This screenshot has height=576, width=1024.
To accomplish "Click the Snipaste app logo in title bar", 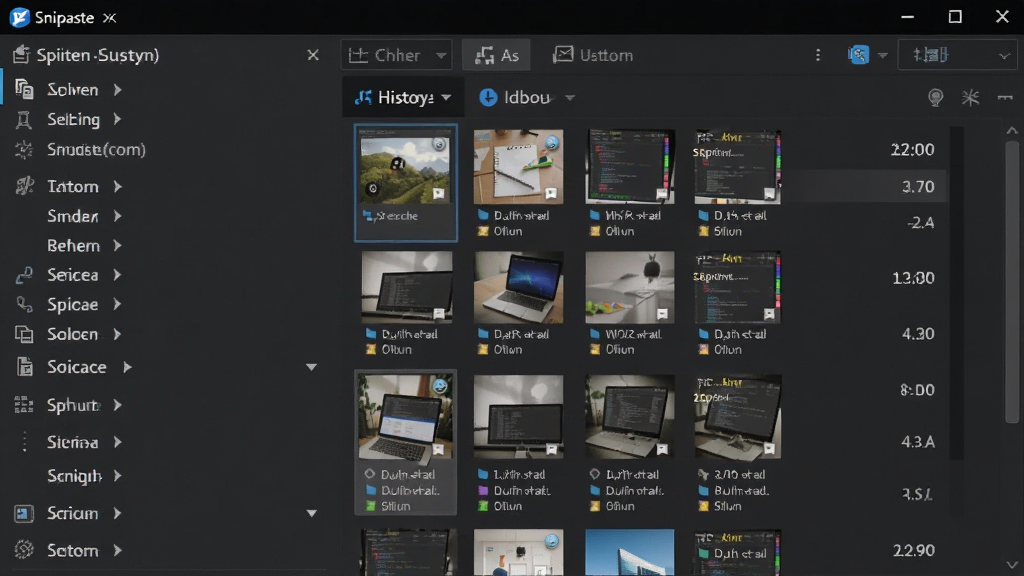I will (20, 17).
